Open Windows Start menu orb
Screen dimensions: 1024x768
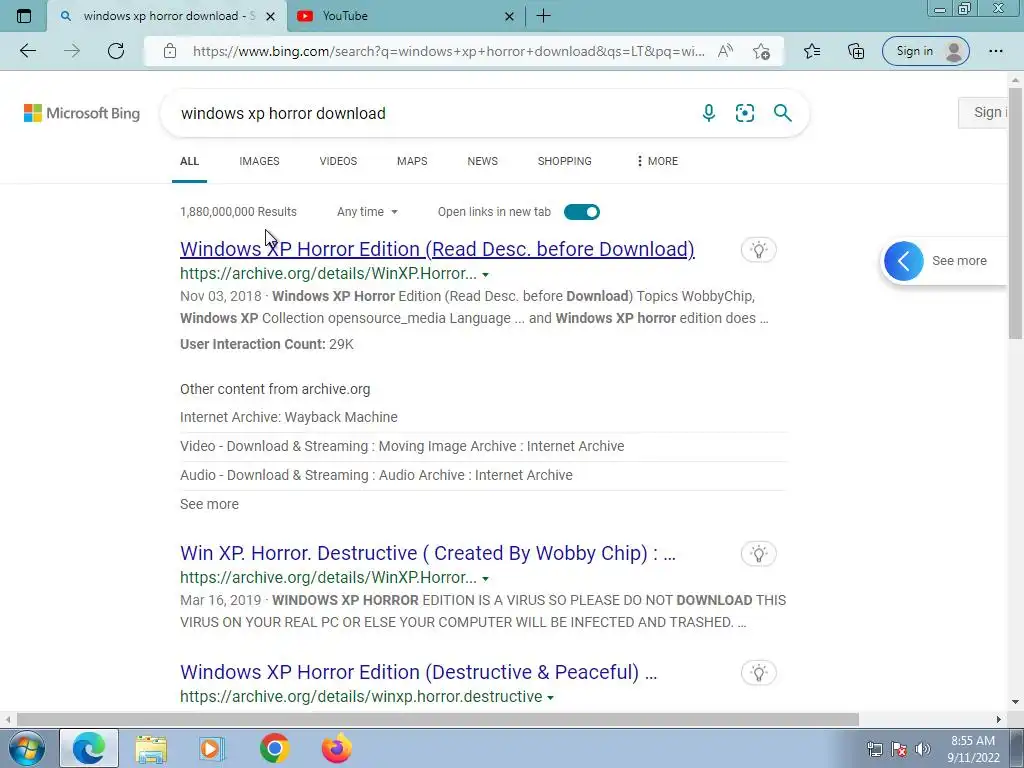point(26,748)
